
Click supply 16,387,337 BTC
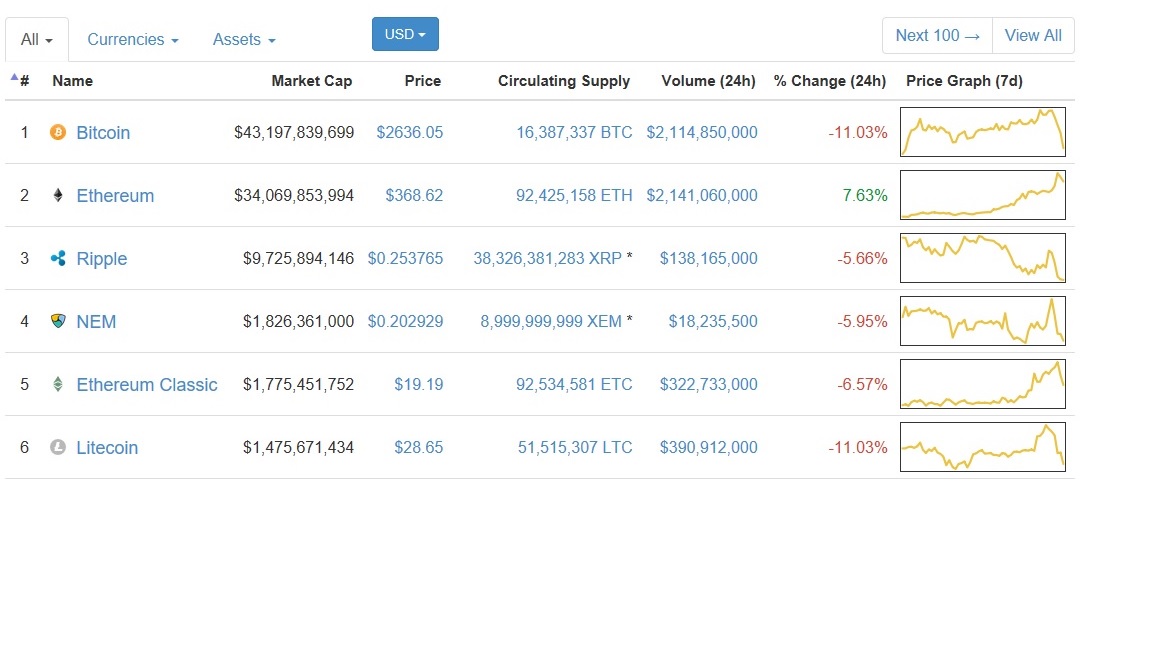point(574,132)
